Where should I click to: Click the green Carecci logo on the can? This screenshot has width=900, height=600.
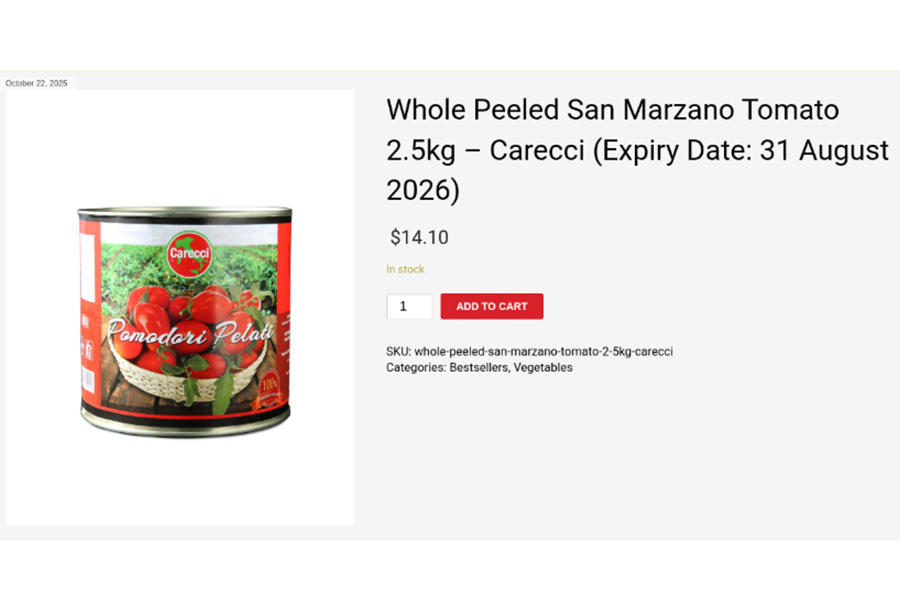[188, 254]
